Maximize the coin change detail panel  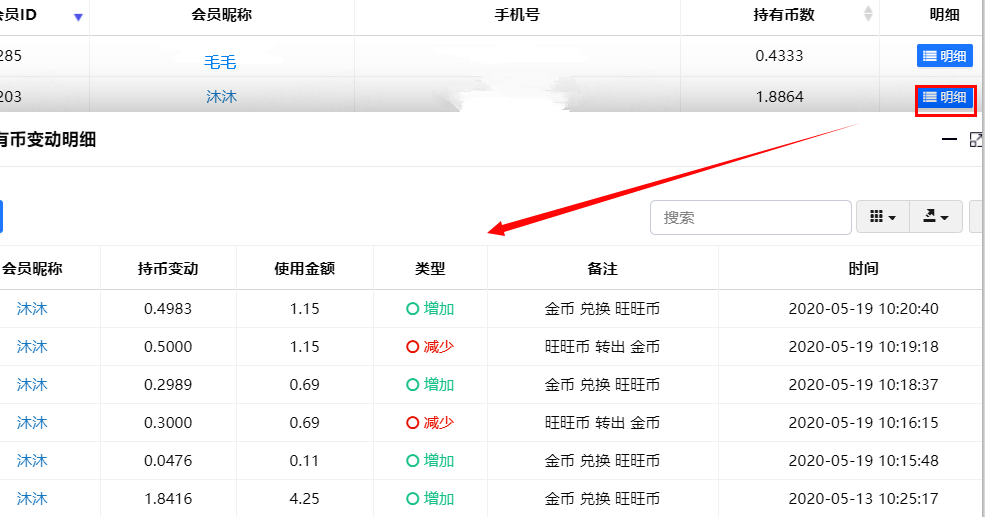[976, 139]
